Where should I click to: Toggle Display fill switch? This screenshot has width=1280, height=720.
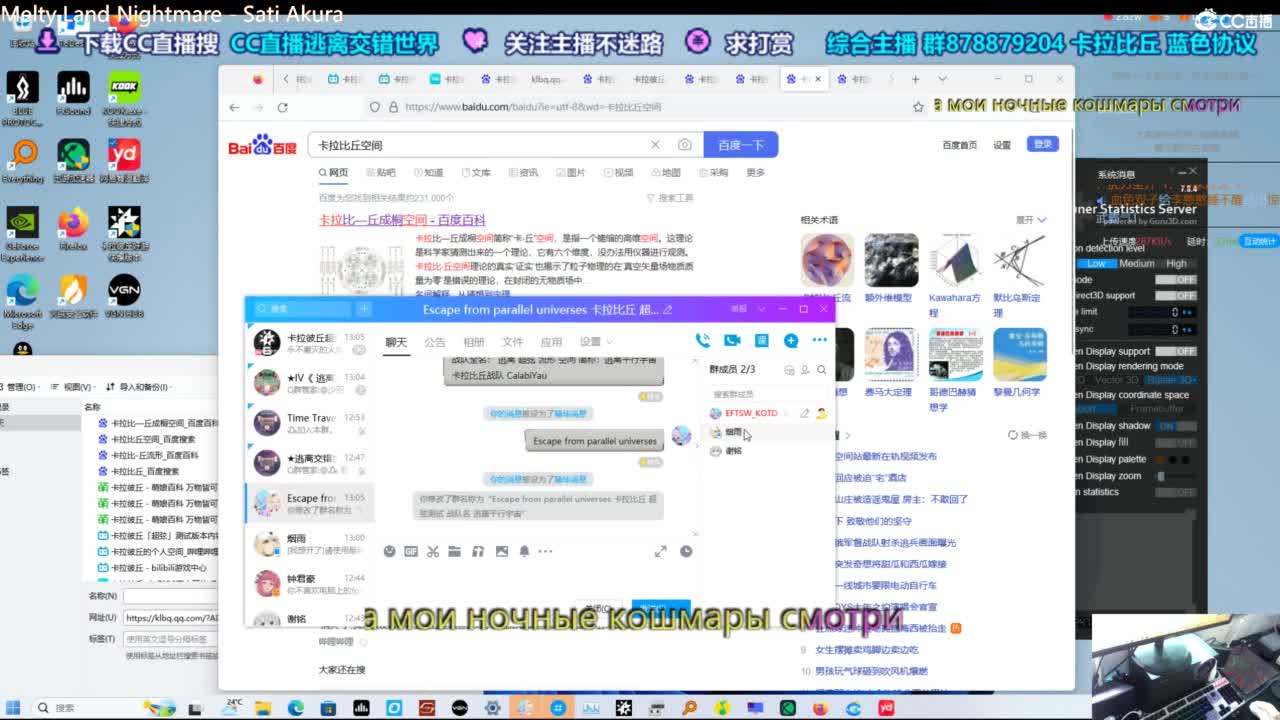coord(1176,442)
